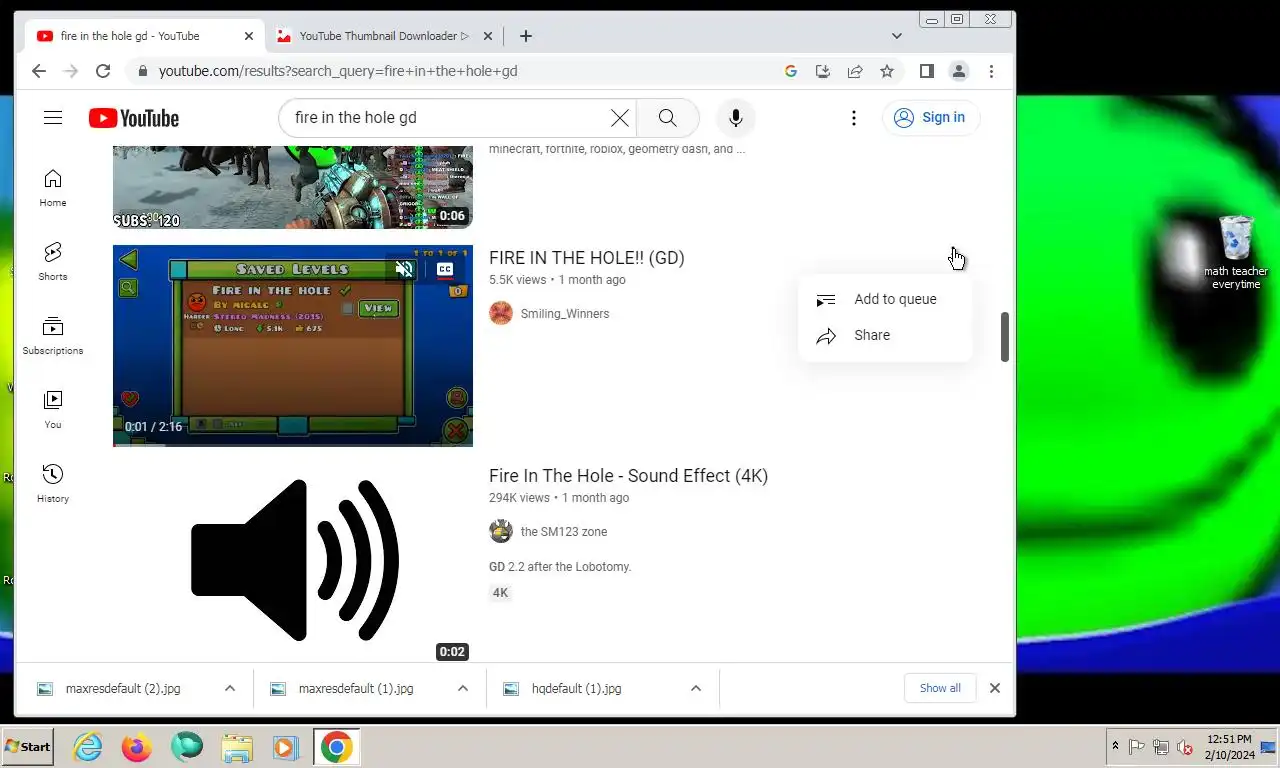Viewport: 1280px width, 768px height.
Task: Open the Chrome three-dot menu
Action: tap(991, 71)
